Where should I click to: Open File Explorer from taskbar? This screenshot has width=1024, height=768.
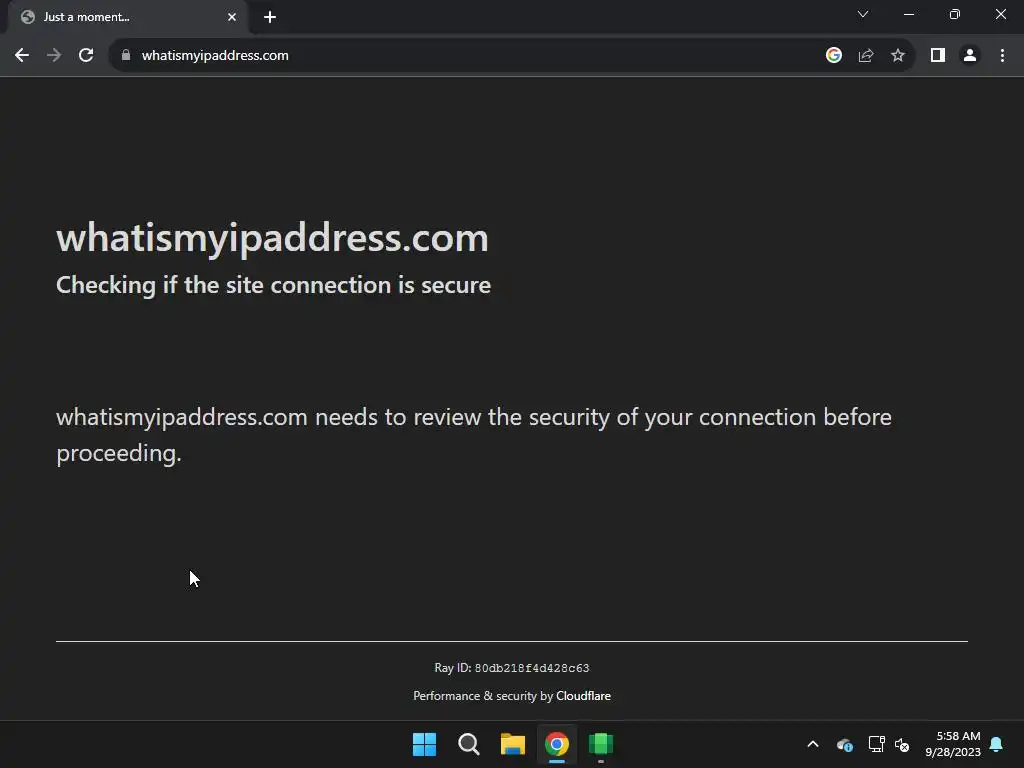click(x=513, y=744)
